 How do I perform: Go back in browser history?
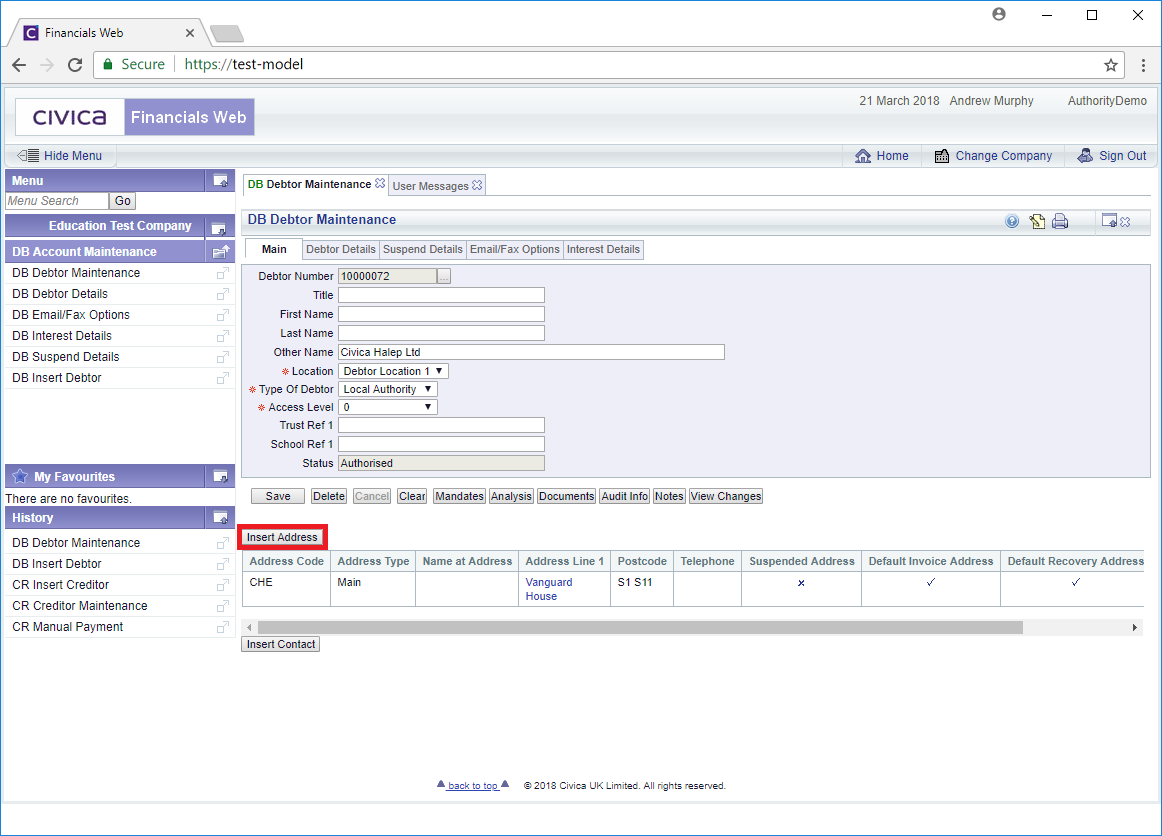pos(19,64)
